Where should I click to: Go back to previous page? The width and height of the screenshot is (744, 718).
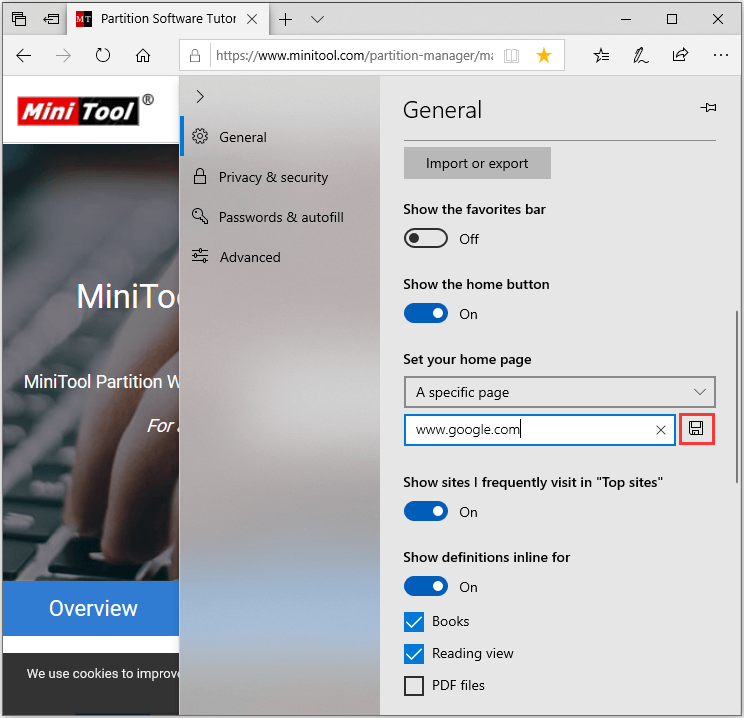pos(23,56)
